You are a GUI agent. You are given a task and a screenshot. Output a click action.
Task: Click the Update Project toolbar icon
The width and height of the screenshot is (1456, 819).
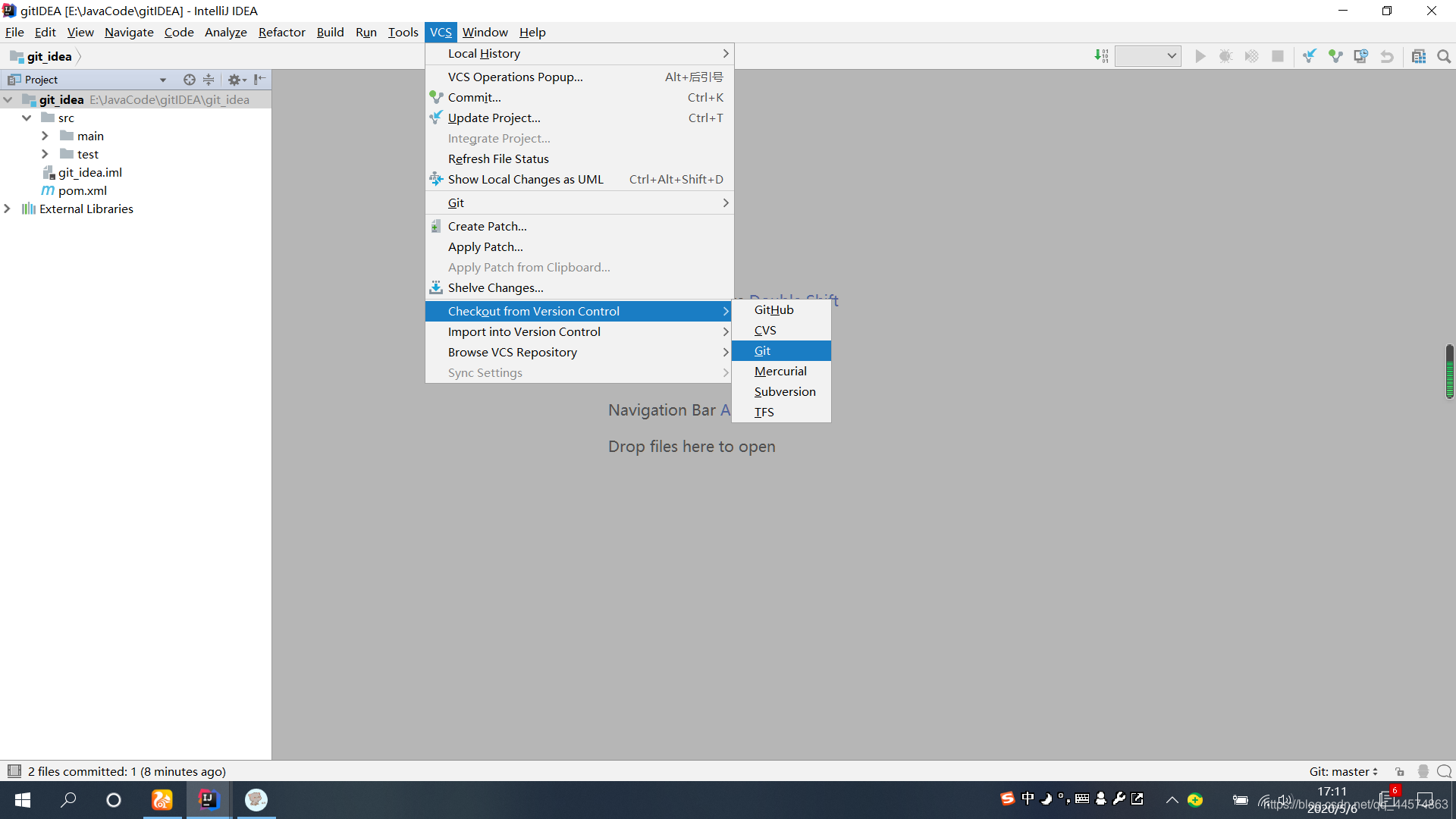click(x=1310, y=56)
